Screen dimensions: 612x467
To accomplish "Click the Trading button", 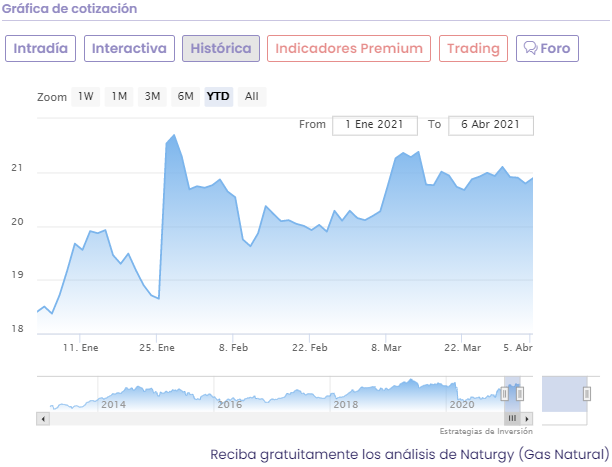I will point(473,49).
